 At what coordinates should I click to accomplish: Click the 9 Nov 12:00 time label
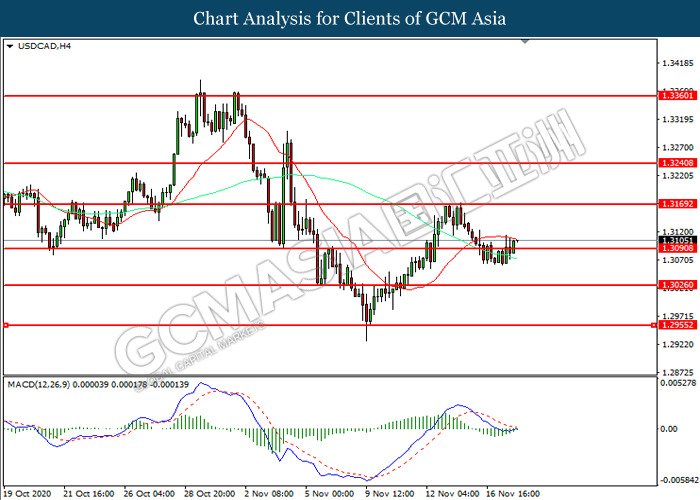(x=390, y=494)
